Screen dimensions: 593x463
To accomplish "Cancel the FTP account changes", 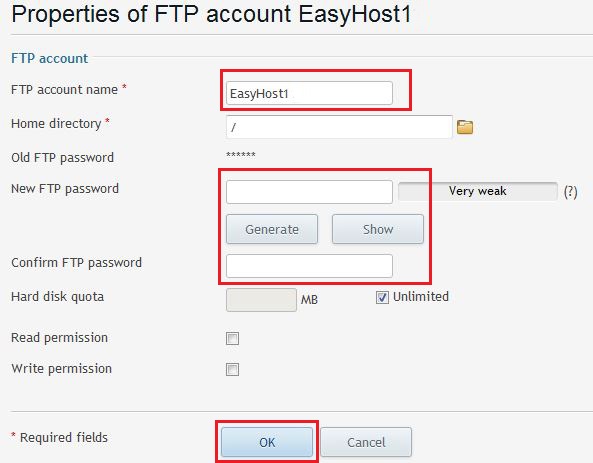I will [x=366, y=442].
